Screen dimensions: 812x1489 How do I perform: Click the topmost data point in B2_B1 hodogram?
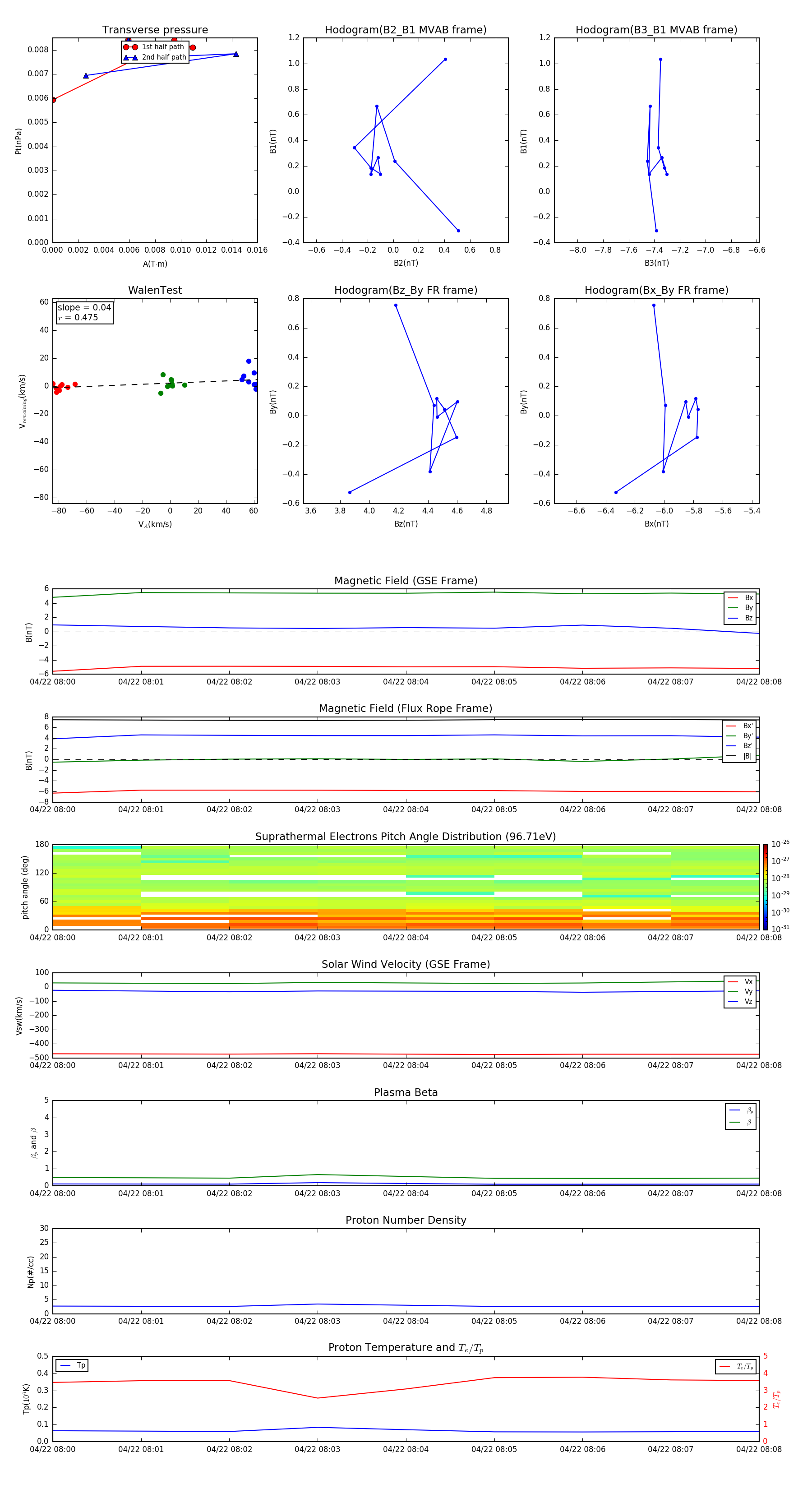(445, 60)
